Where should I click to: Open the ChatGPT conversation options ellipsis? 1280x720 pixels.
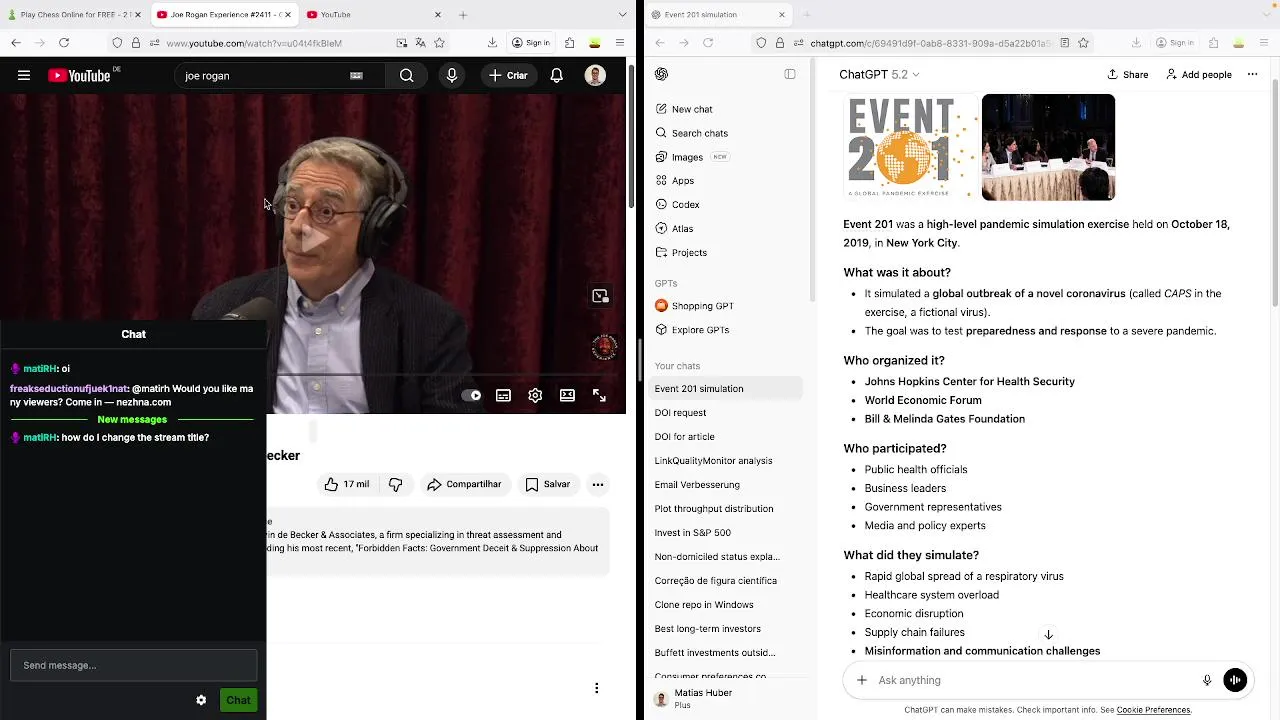tap(1252, 75)
